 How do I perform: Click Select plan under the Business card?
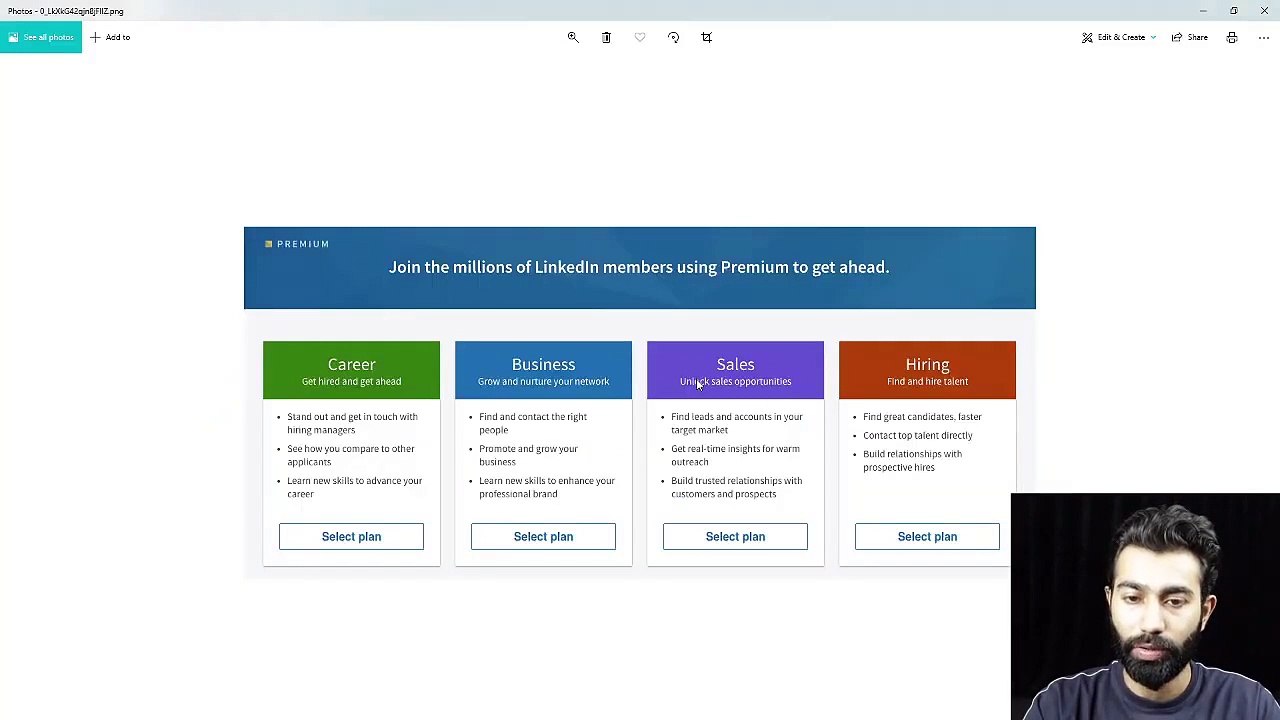click(x=543, y=537)
